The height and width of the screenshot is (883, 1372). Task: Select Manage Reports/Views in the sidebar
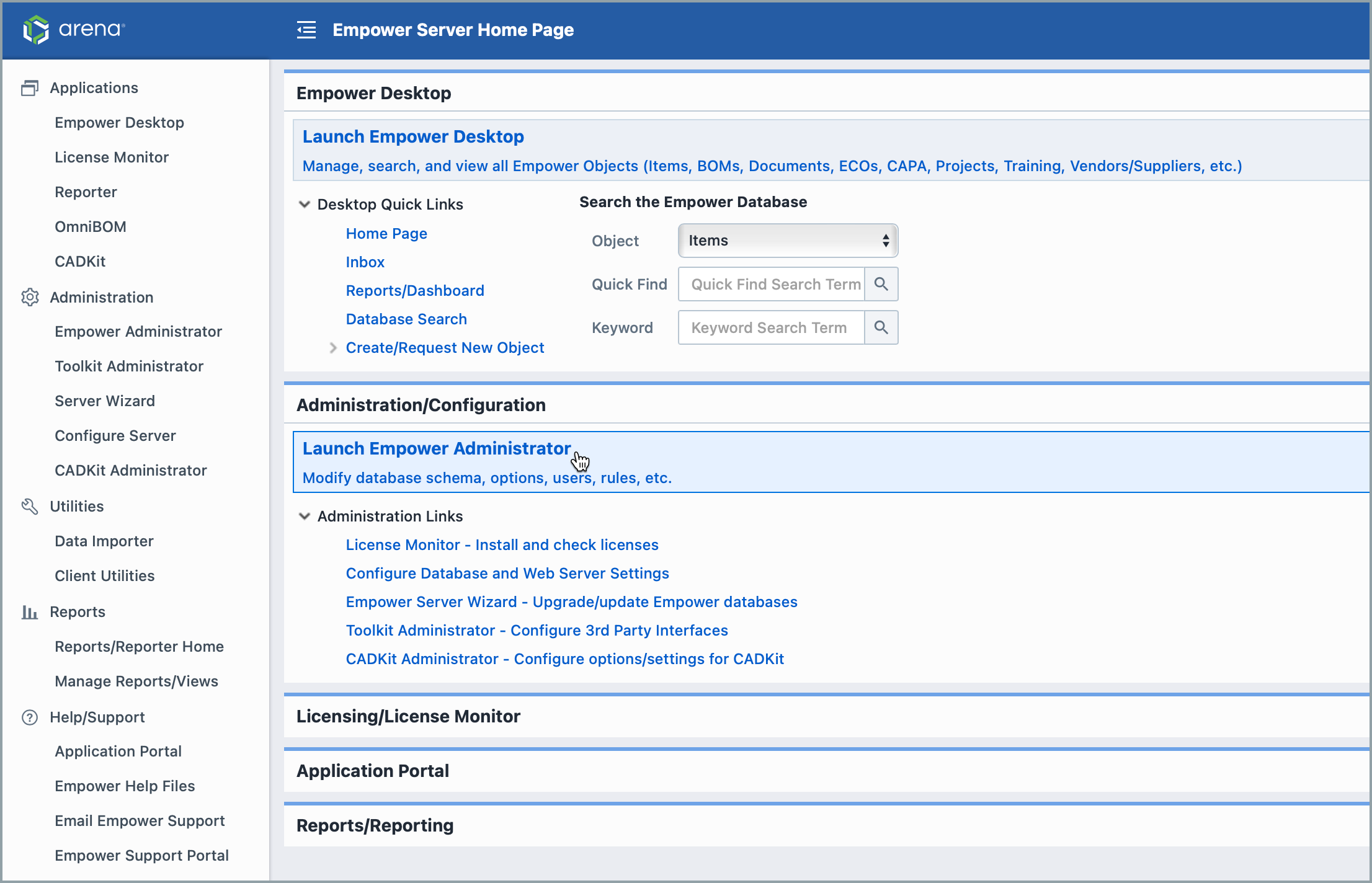136,681
